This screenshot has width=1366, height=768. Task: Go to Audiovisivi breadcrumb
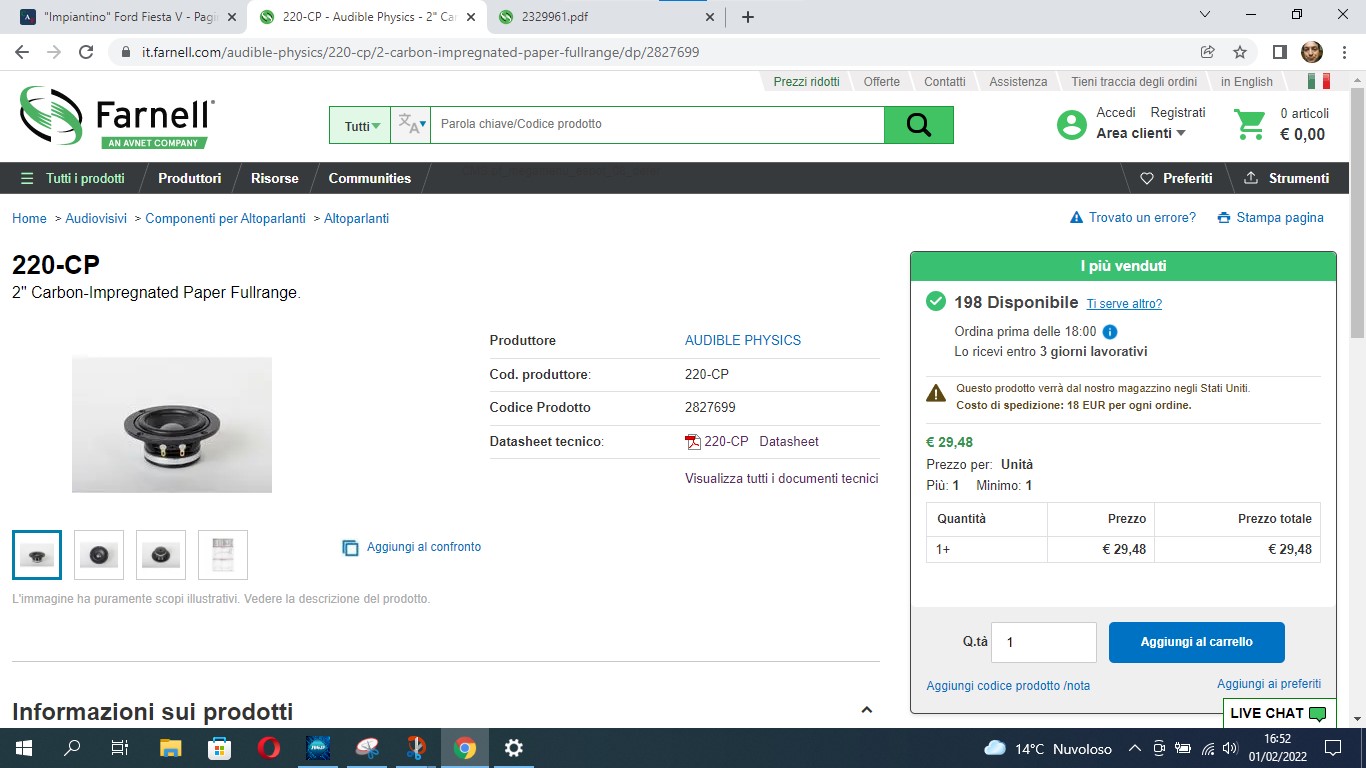[x=96, y=218]
